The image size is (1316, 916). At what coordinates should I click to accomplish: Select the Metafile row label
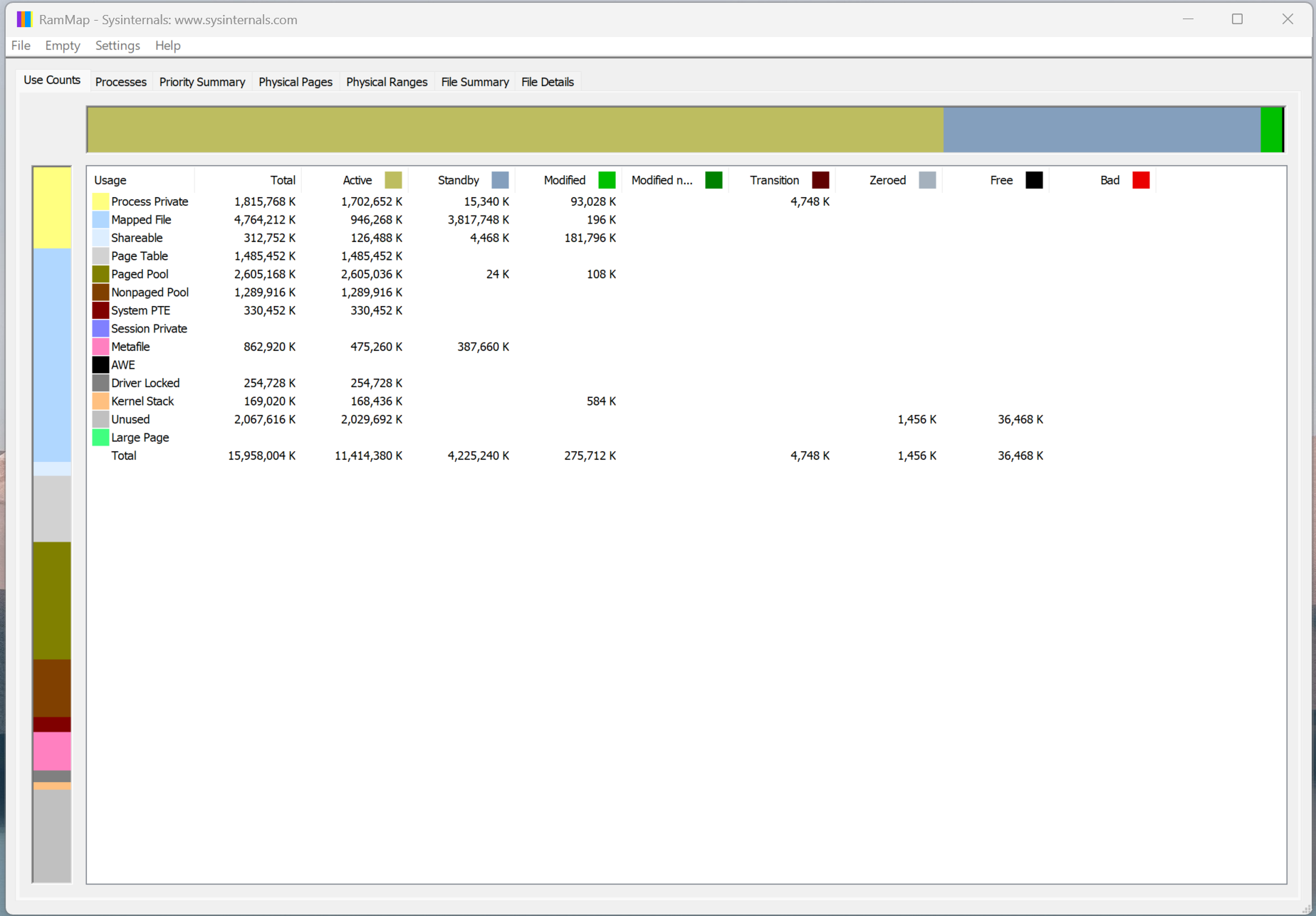[x=130, y=347]
